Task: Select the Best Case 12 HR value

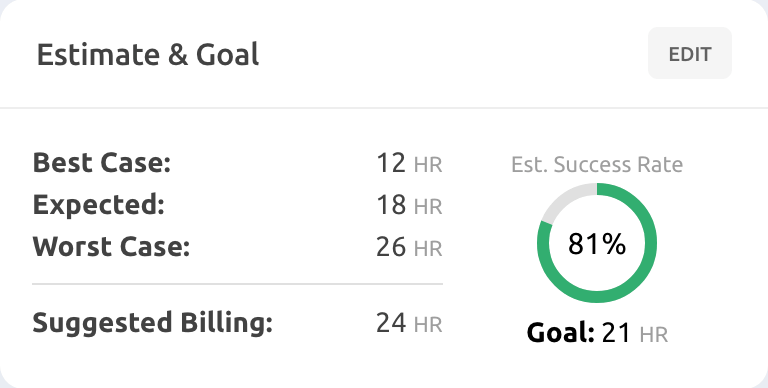Action: coord(409,163)
